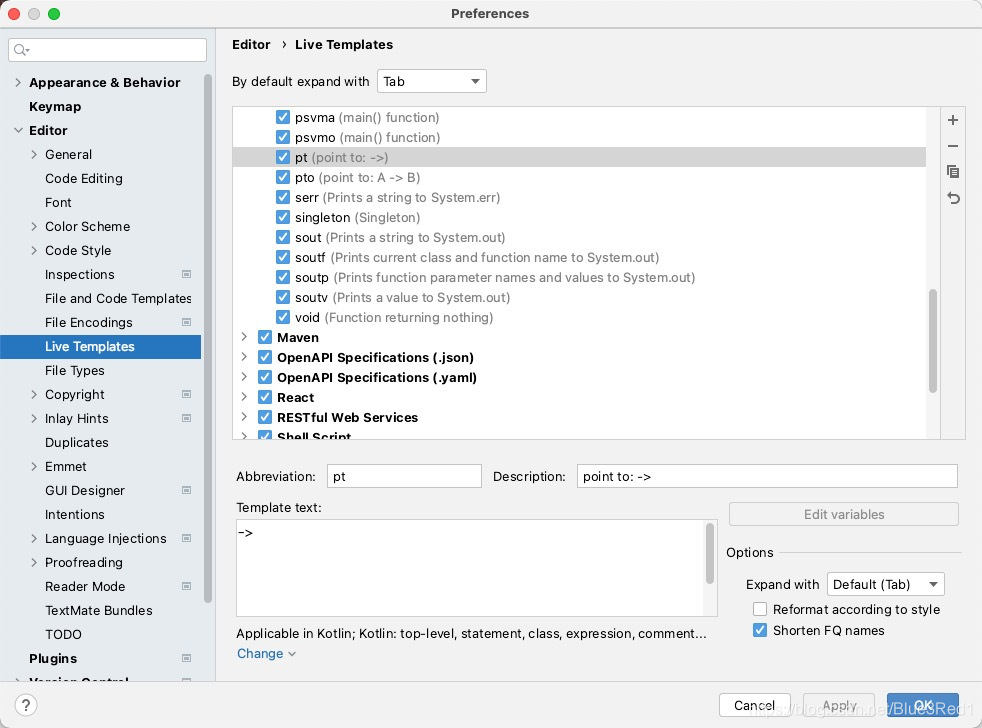Expand the Color Scheme settings node
The width and height of the screenshot is (982, 728).
(x=34, y=226)
